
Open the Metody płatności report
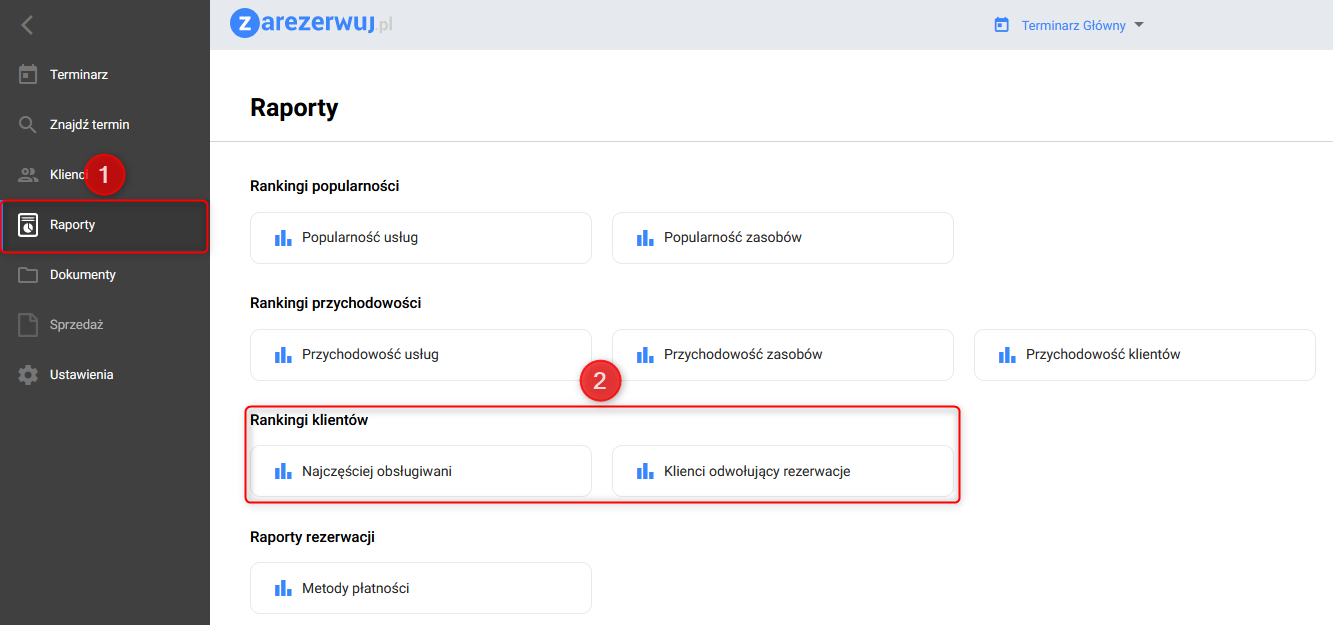click(x=420, y=588)
